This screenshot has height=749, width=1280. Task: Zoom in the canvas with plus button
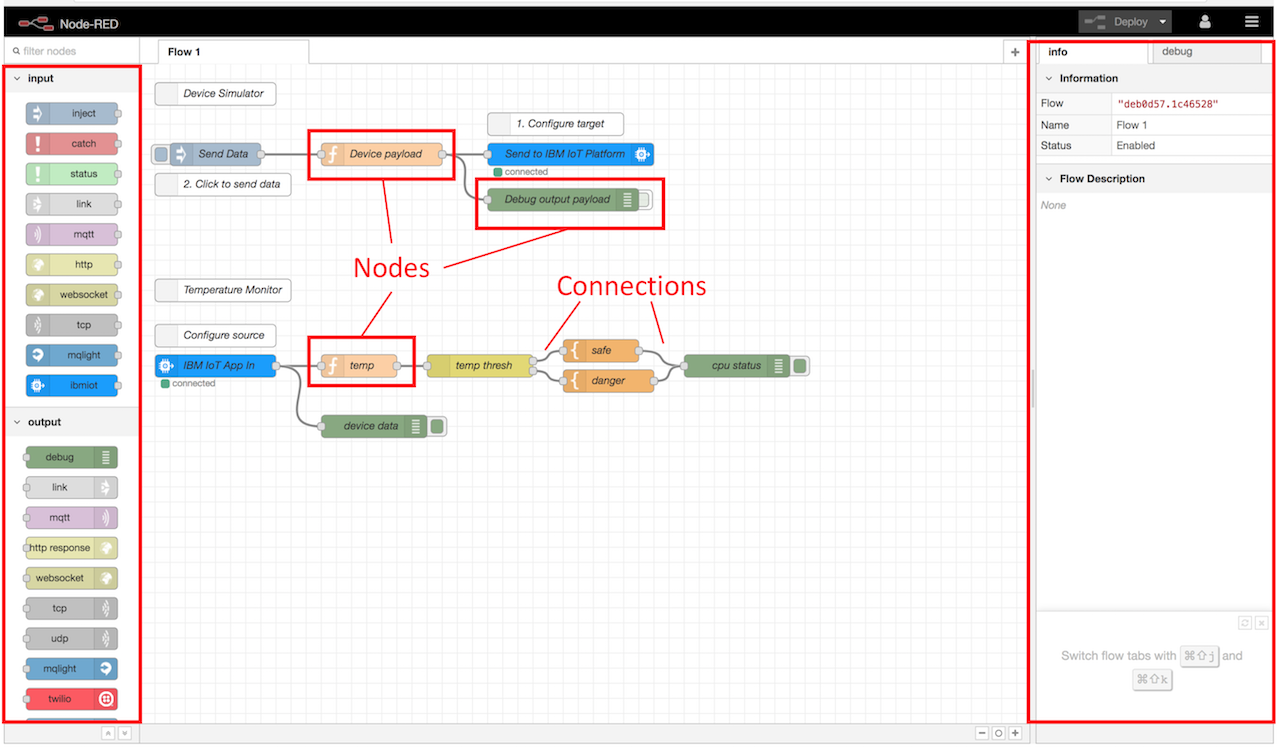1015,733
